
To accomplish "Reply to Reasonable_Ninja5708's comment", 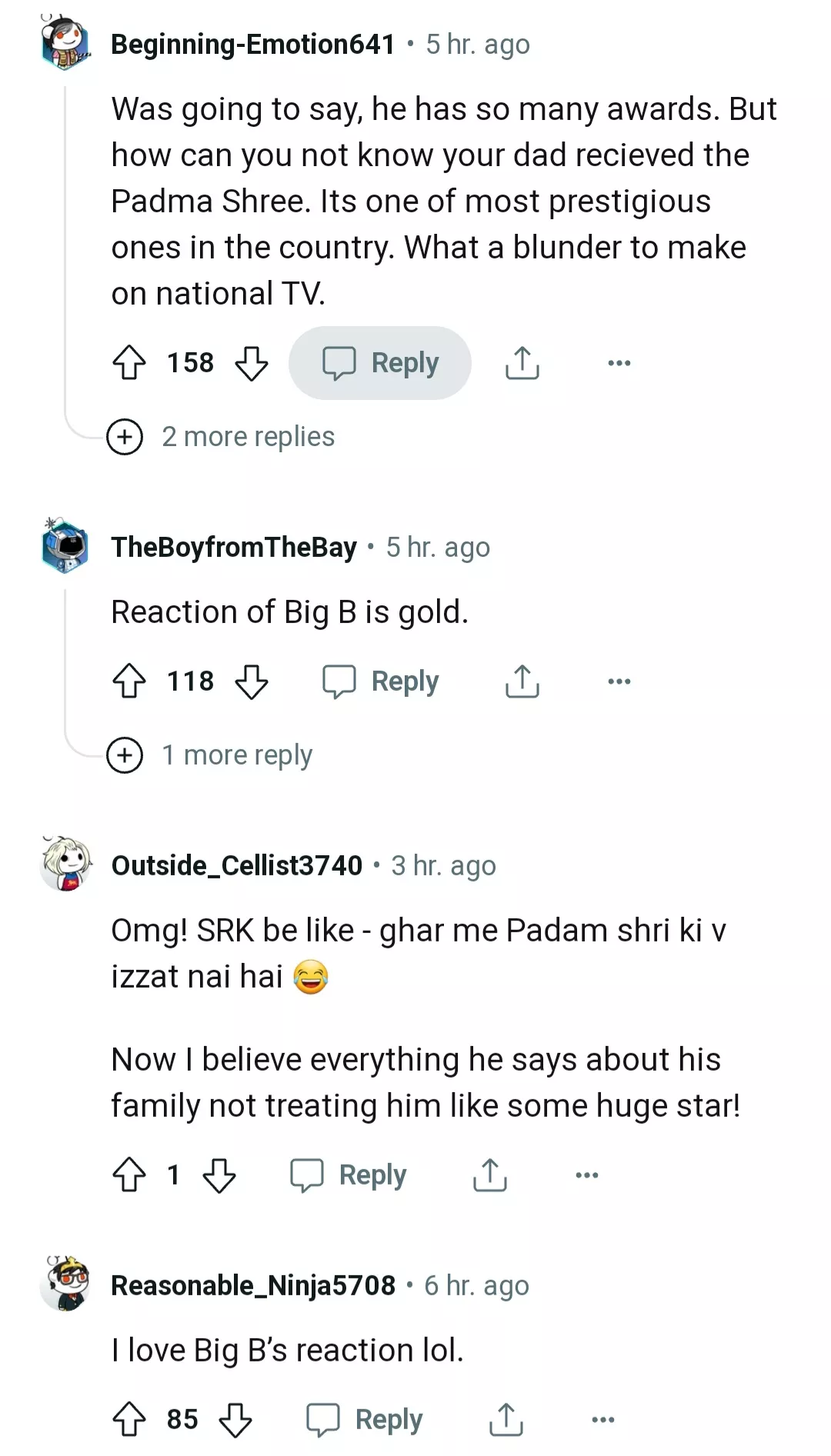I will tap(365, 1420).
